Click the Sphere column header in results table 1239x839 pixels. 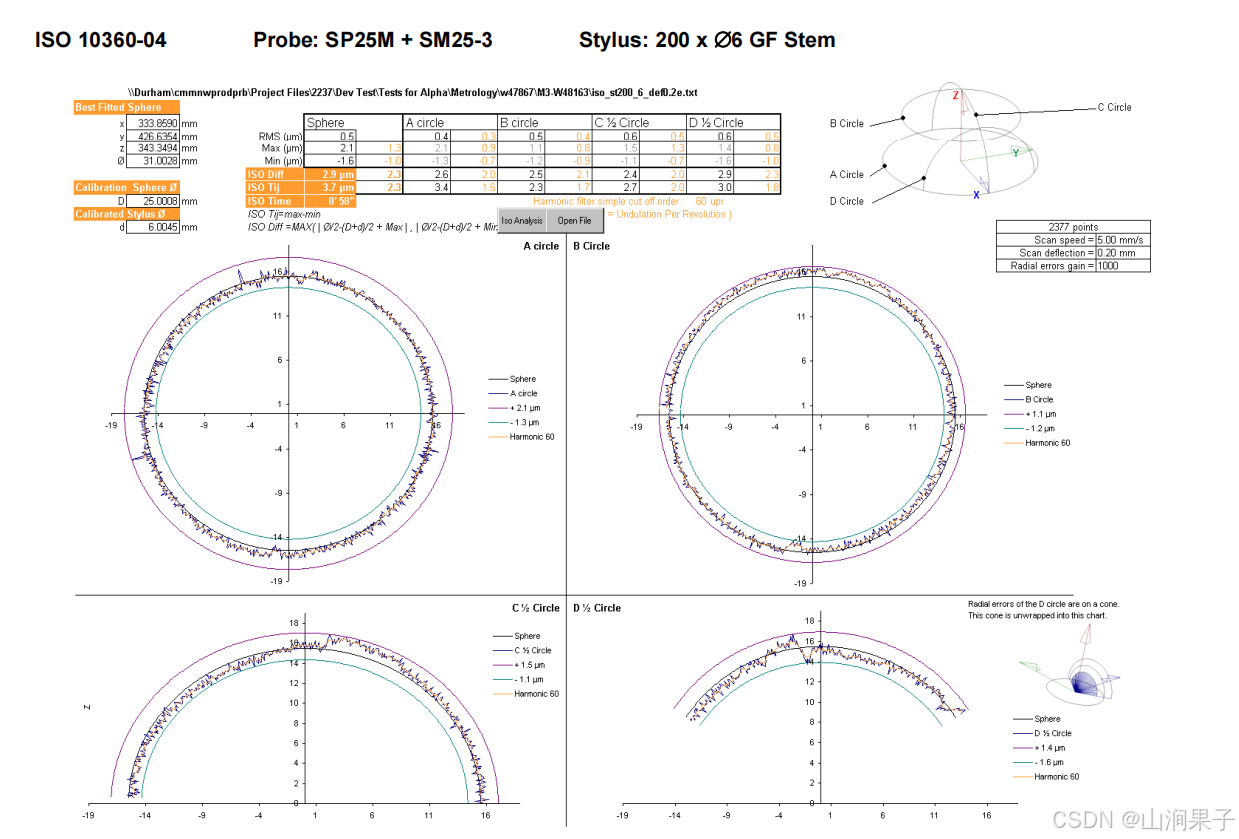[x=353, y=122]
